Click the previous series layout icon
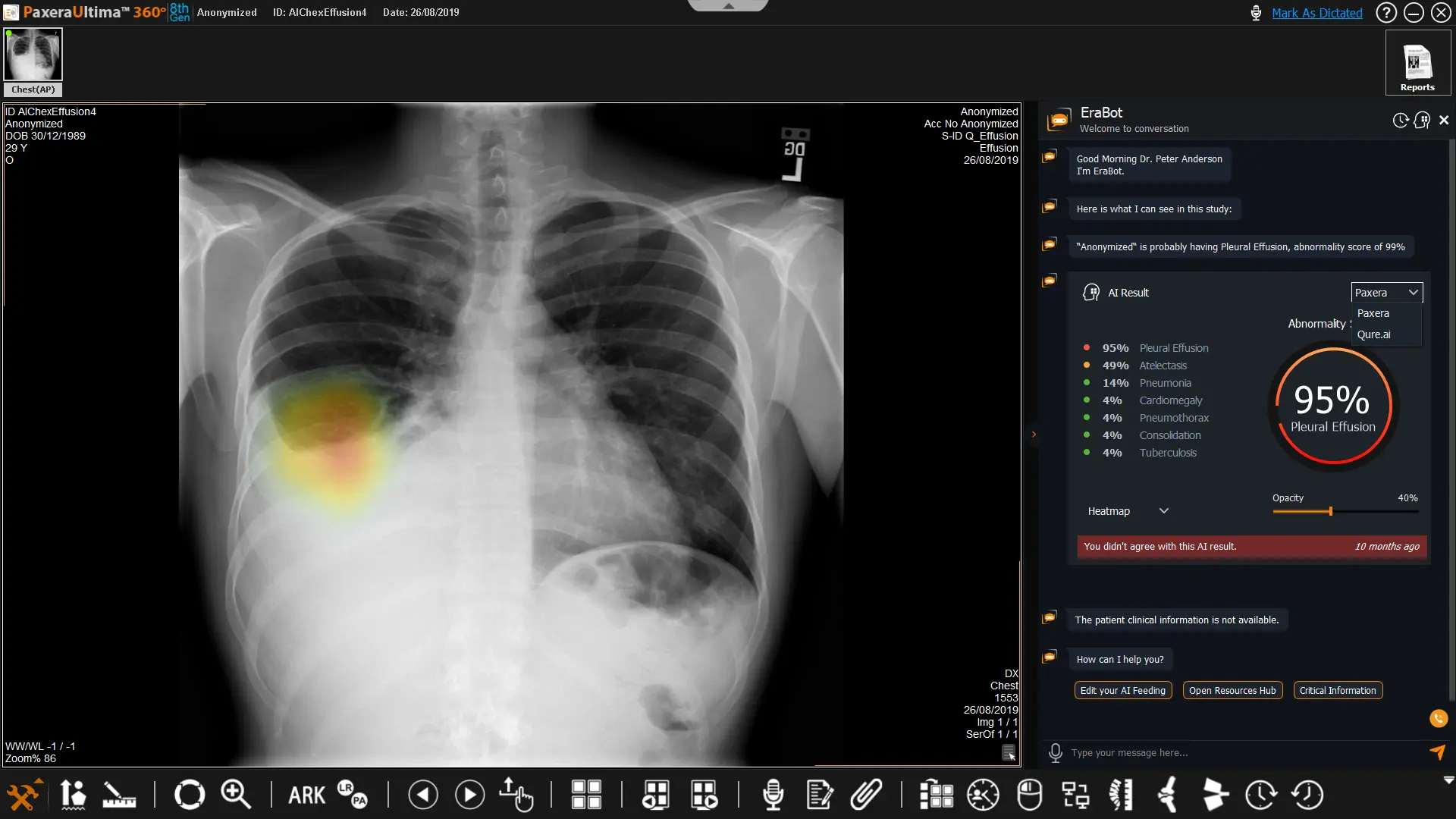 click(656, 795)
